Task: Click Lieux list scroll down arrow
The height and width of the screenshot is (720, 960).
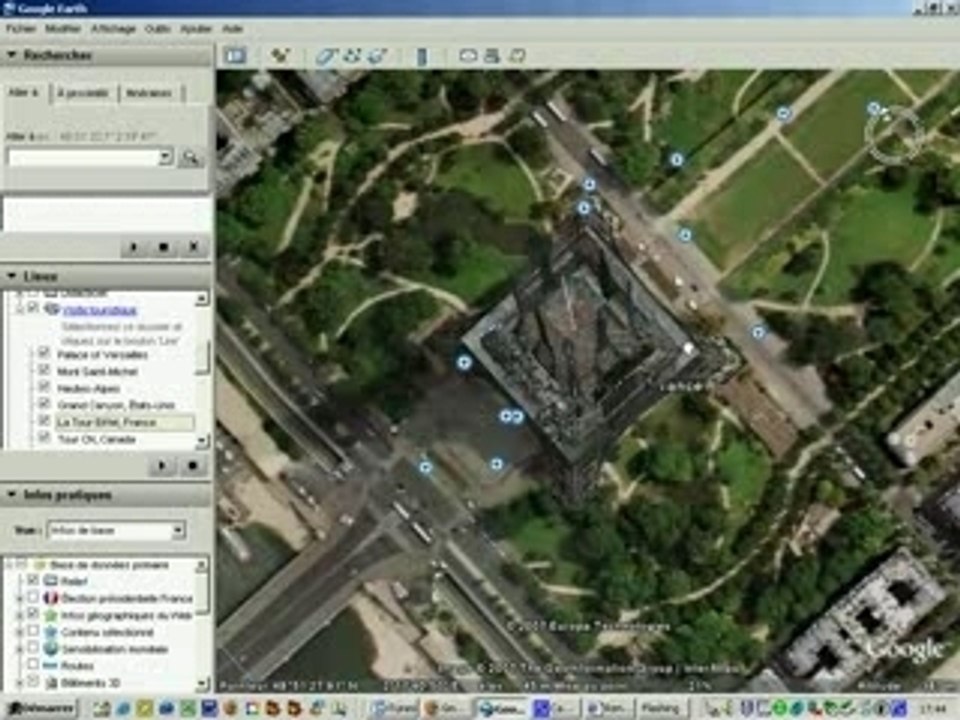Action: (202, 440)
